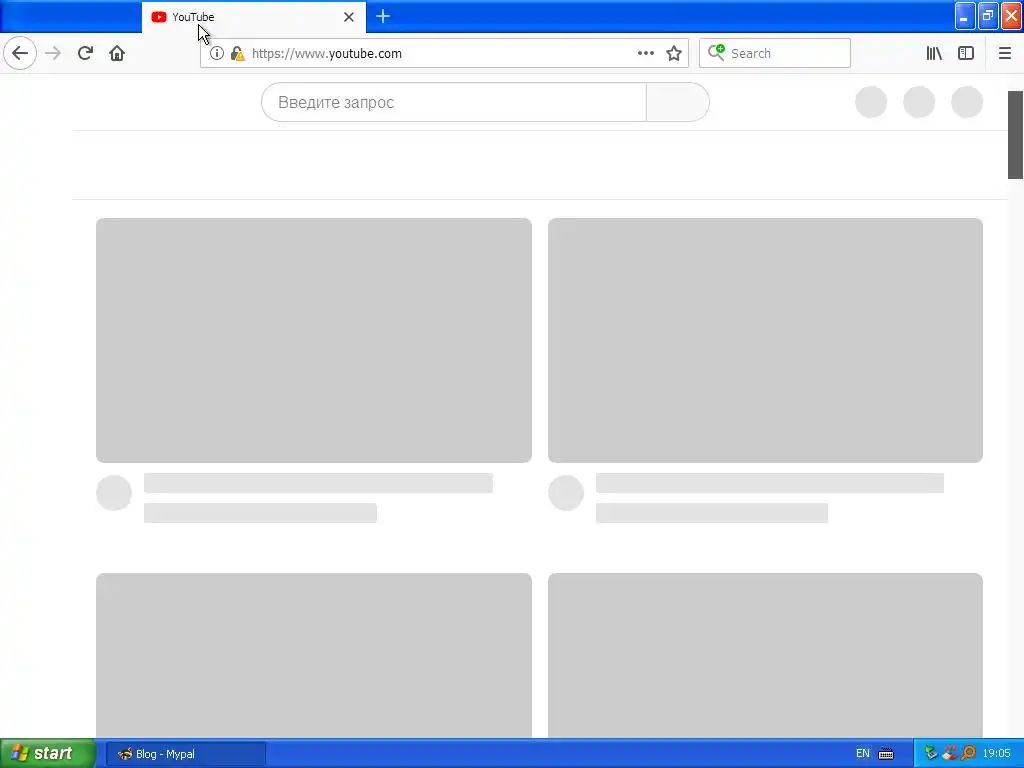Viewport: 1024px width, 768px height.
Task: Open the browser home page
Action: 117,53
